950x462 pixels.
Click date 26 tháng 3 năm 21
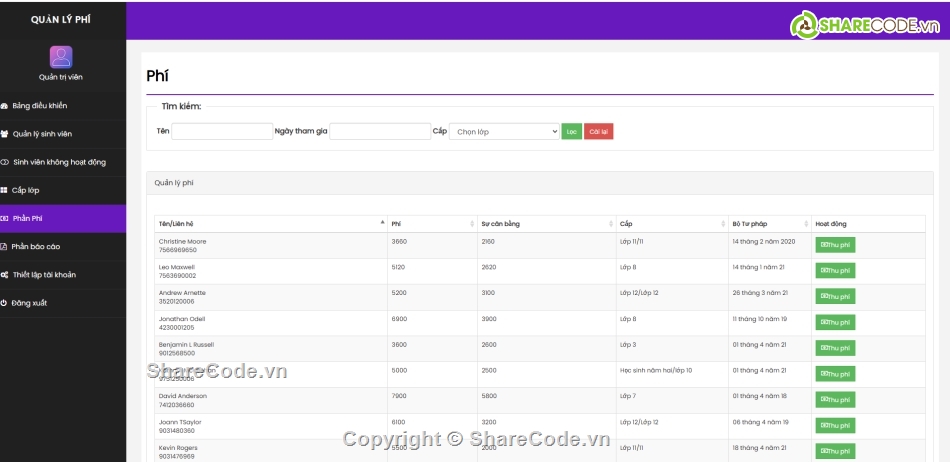tap(760, 292)
